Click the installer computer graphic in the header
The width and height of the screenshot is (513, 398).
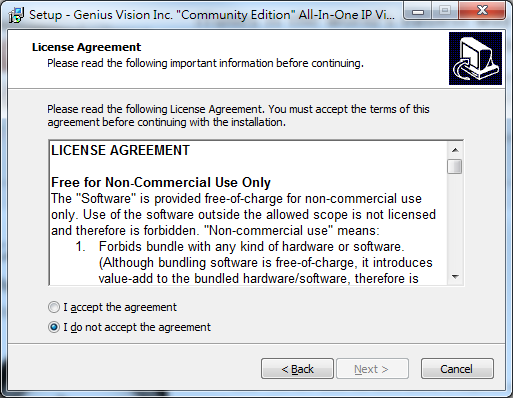point(475,58)
